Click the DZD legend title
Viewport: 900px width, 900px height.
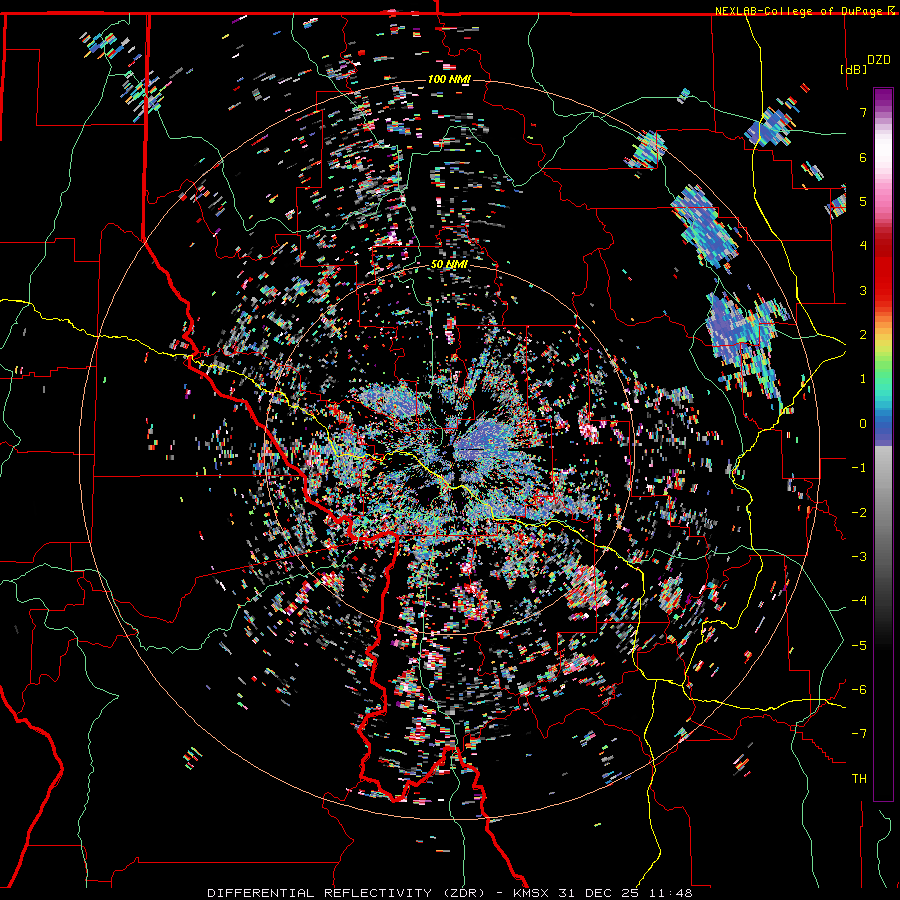[879, 60]
